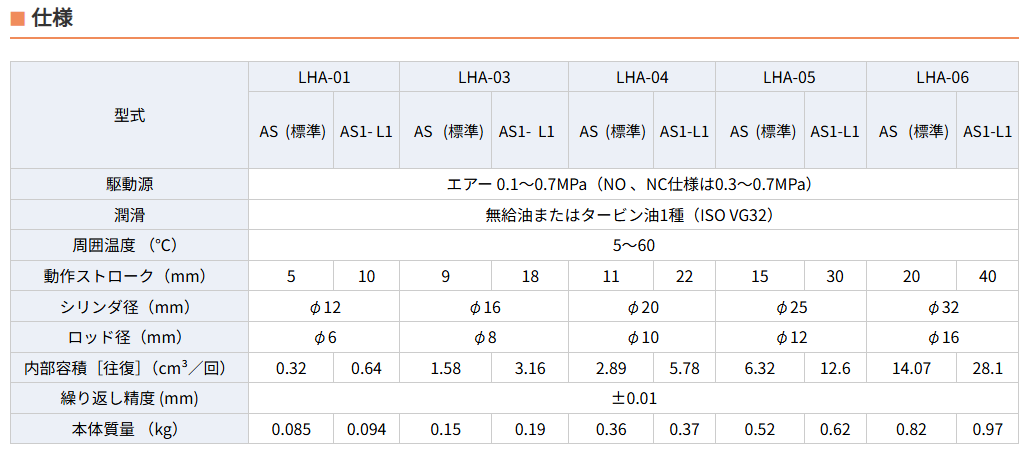Click the ロッド径 (mm) row label

click(x=129, y=337)
